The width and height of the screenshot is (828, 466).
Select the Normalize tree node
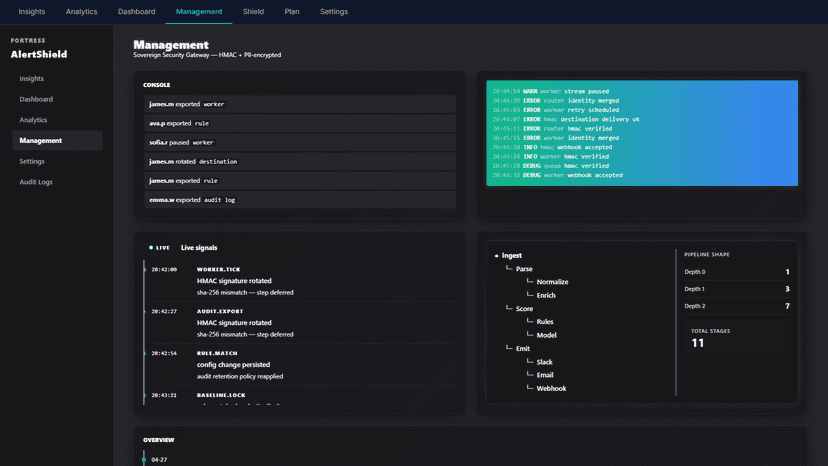coord(552,282)
